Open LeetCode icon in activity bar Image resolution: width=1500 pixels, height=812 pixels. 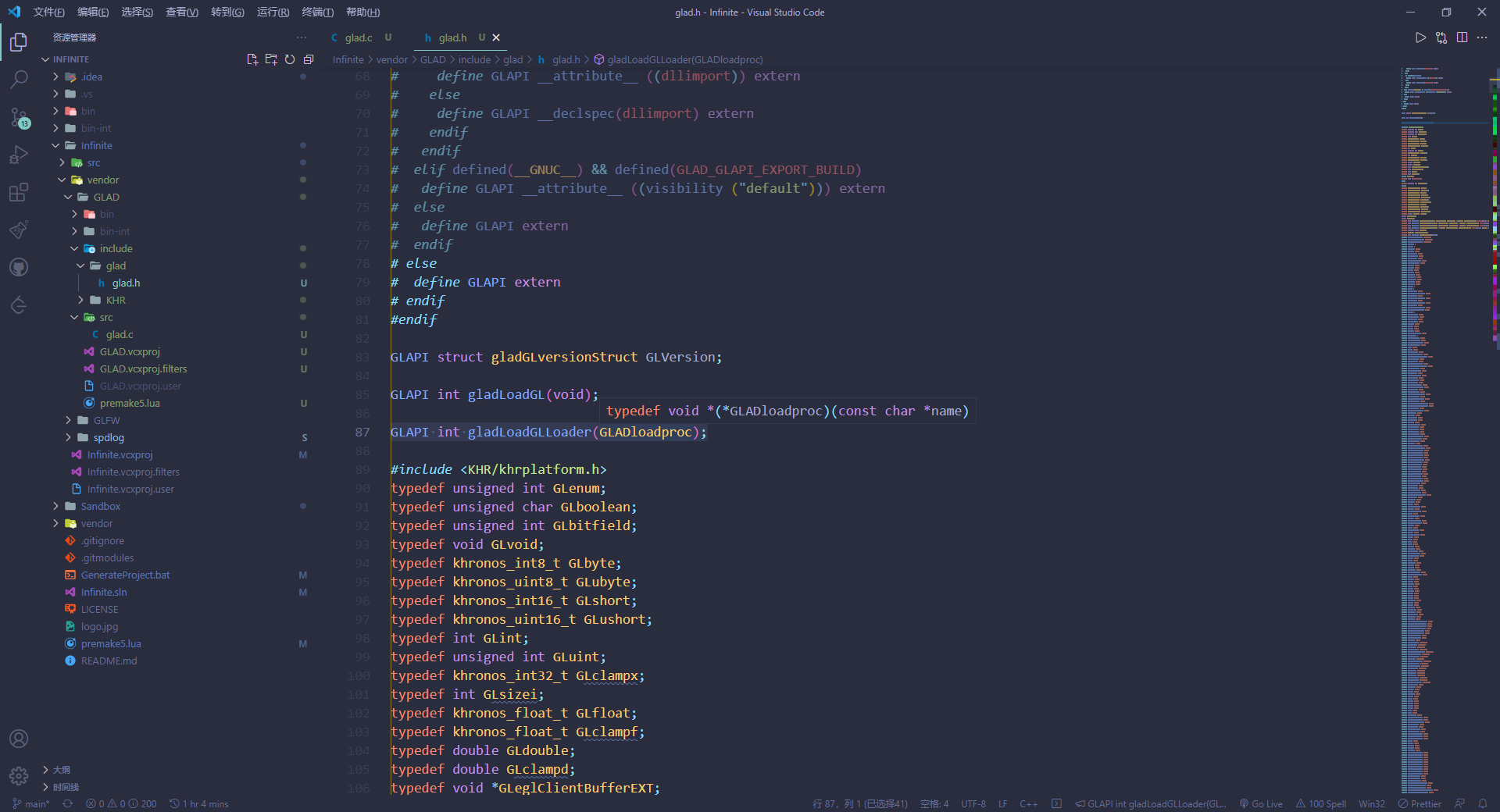(19, 304)
